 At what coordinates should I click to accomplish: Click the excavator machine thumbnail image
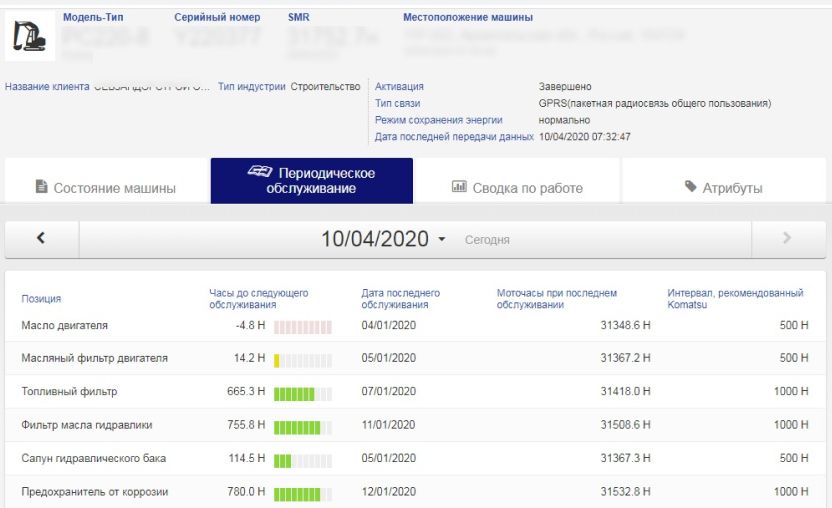[30, 36]
